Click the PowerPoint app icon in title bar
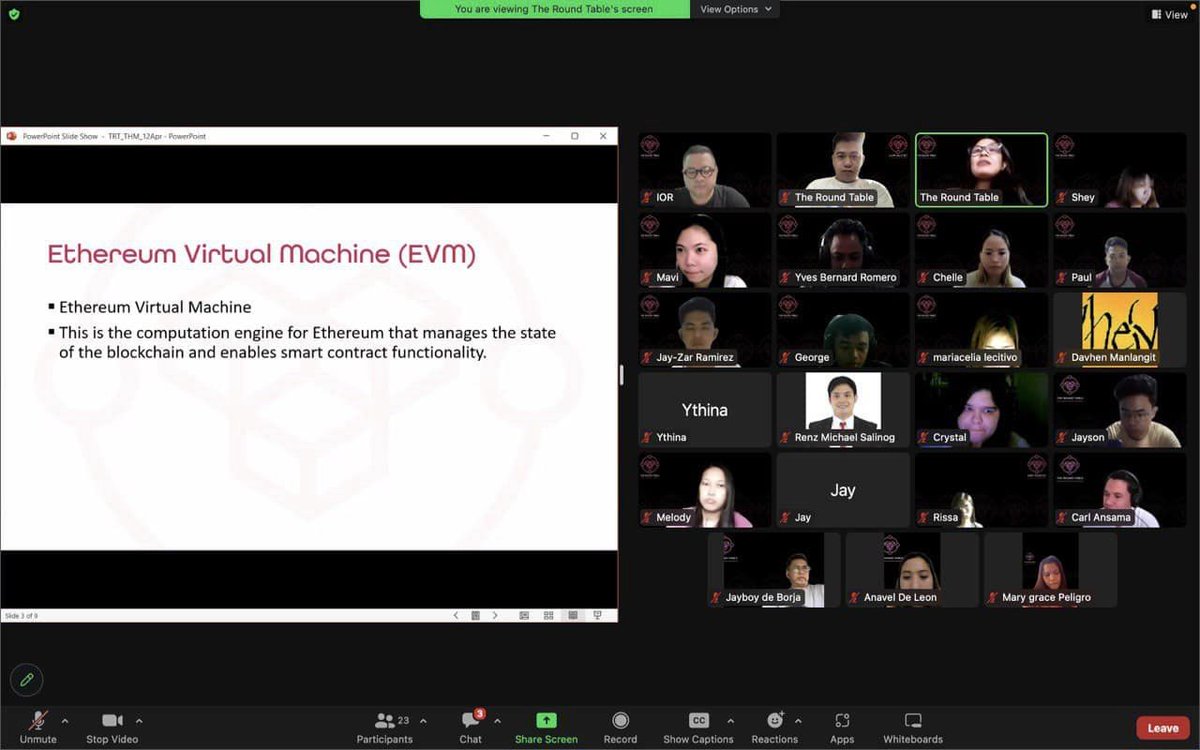Image resolution: width=1200 pixels, height=750 pixels. click(11, 136)
